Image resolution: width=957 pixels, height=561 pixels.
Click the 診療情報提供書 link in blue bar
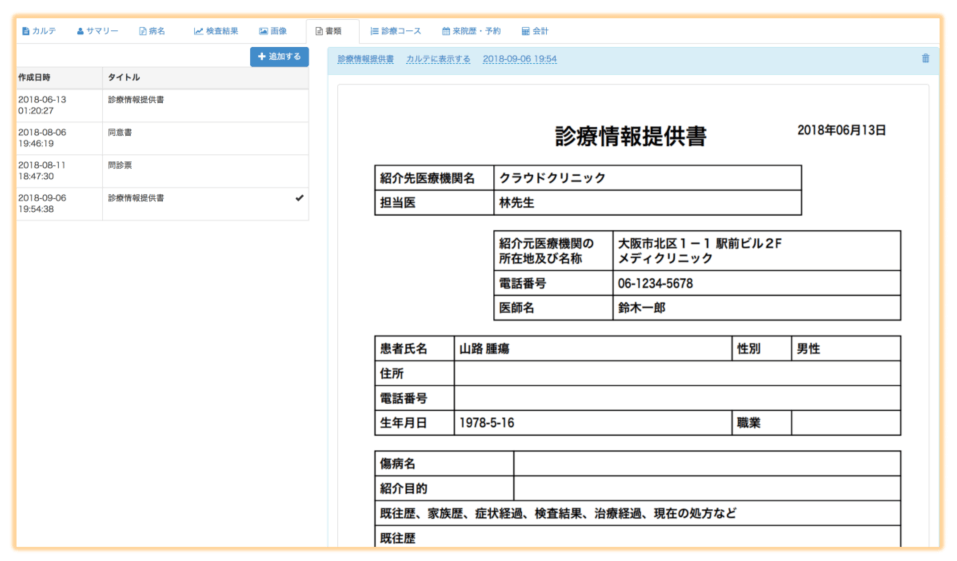[x=365, y=60]
